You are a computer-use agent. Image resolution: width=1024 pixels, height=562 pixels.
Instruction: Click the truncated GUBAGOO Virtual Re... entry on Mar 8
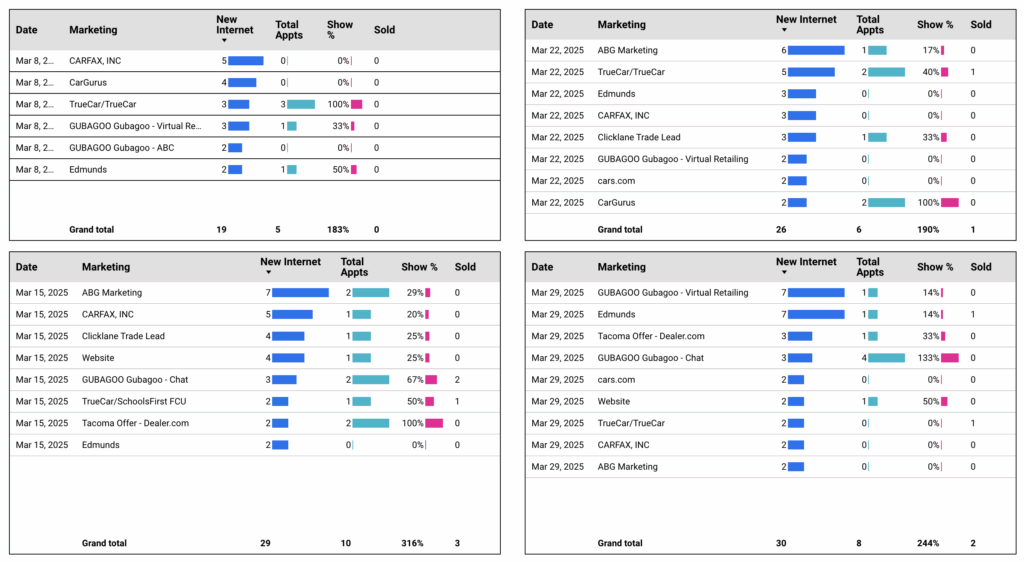click(x=135, y=126)
